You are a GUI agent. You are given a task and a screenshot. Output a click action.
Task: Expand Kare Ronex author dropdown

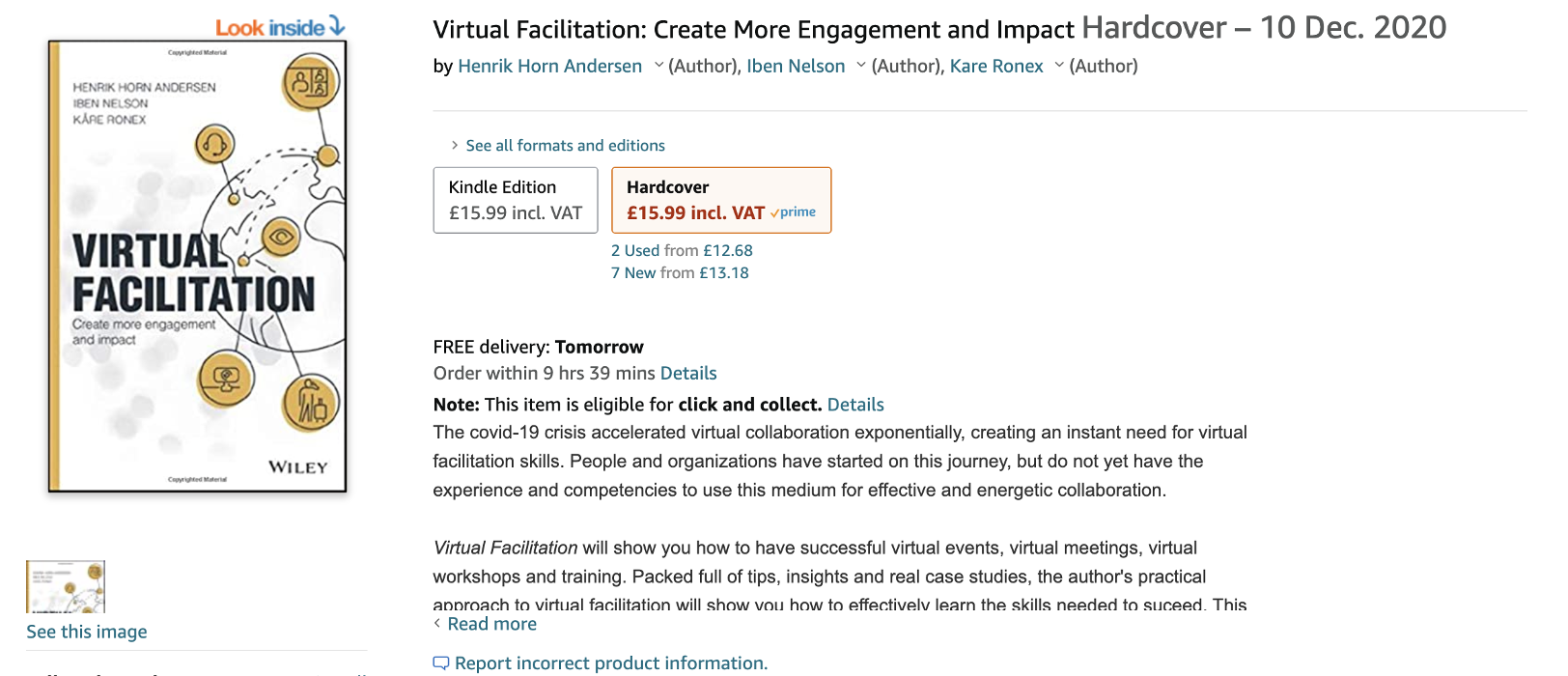pos(1058,66)
